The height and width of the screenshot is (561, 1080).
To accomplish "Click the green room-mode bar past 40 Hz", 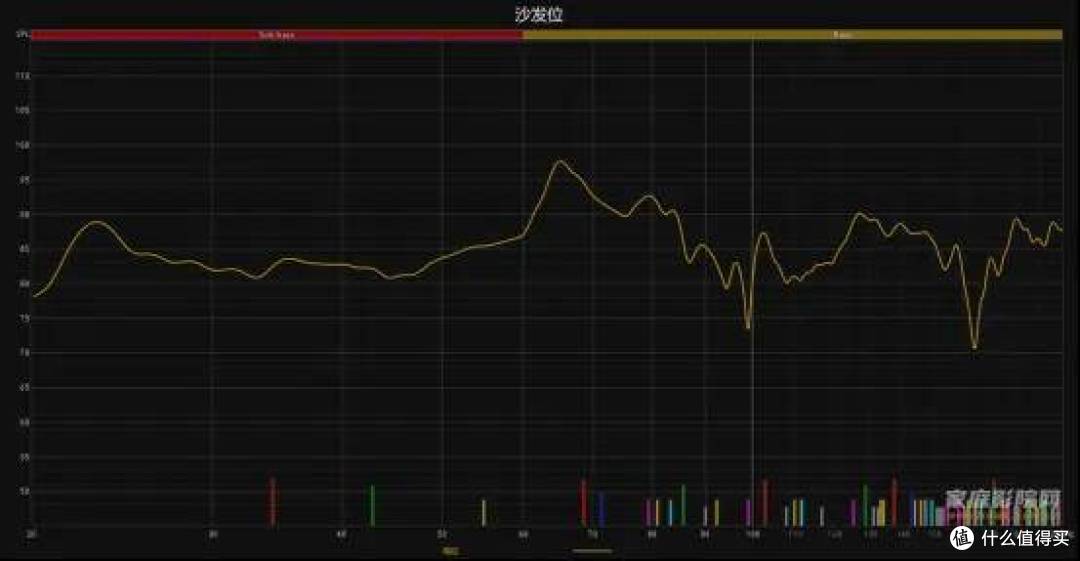I will [372, 506].
